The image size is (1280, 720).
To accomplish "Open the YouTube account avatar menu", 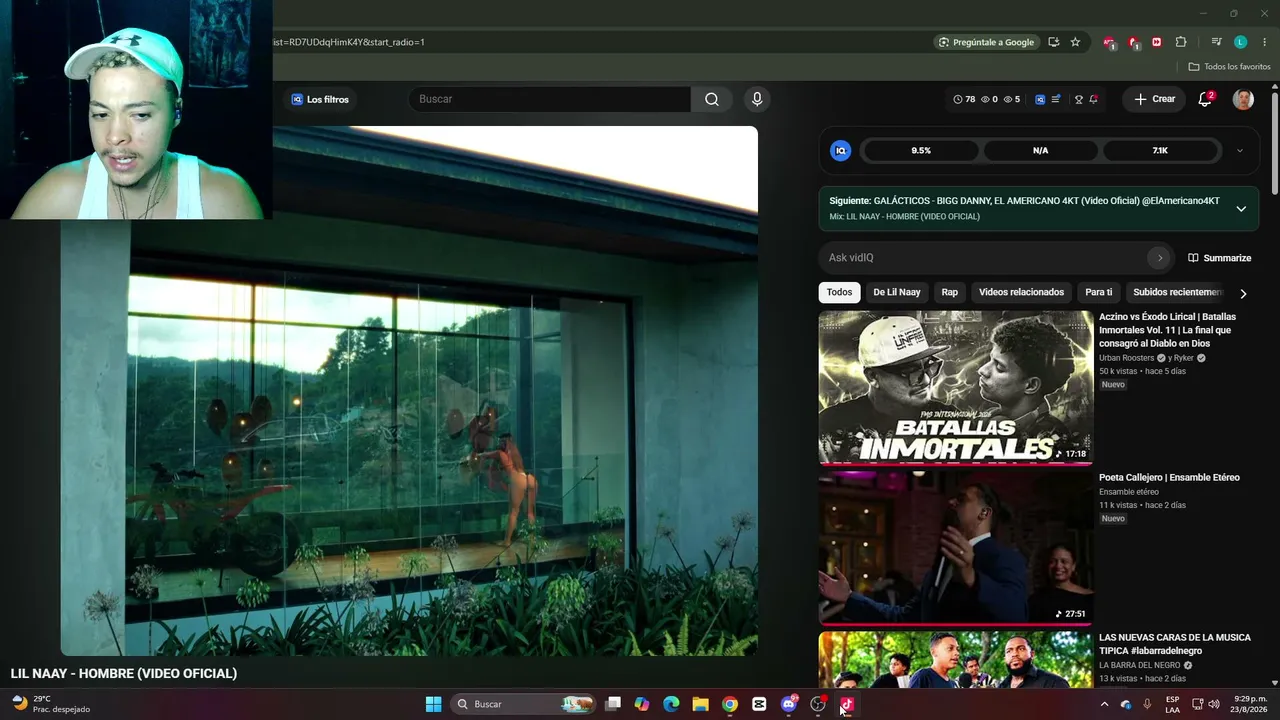I will point(1243,99).
